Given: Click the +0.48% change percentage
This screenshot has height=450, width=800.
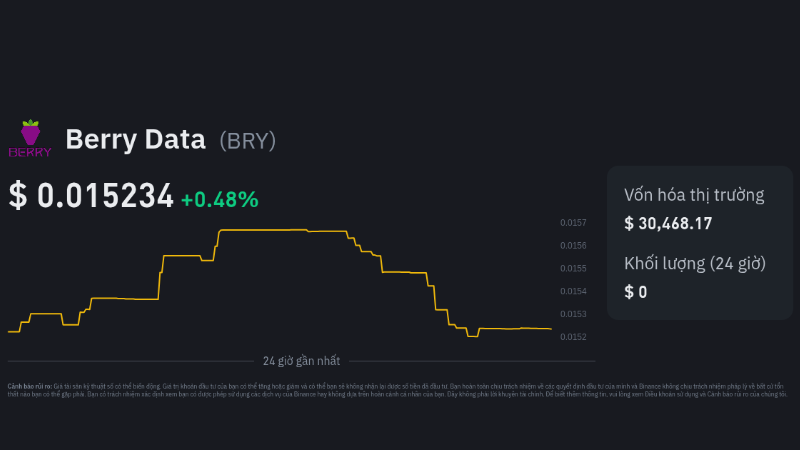Looking at the screenshot, I should (220, 199).
